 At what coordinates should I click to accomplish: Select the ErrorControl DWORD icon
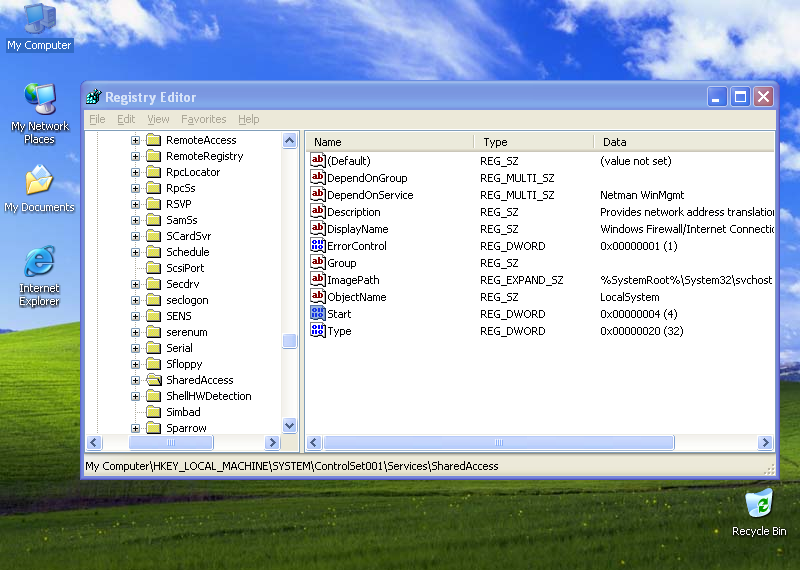click(x=317, y=245)
